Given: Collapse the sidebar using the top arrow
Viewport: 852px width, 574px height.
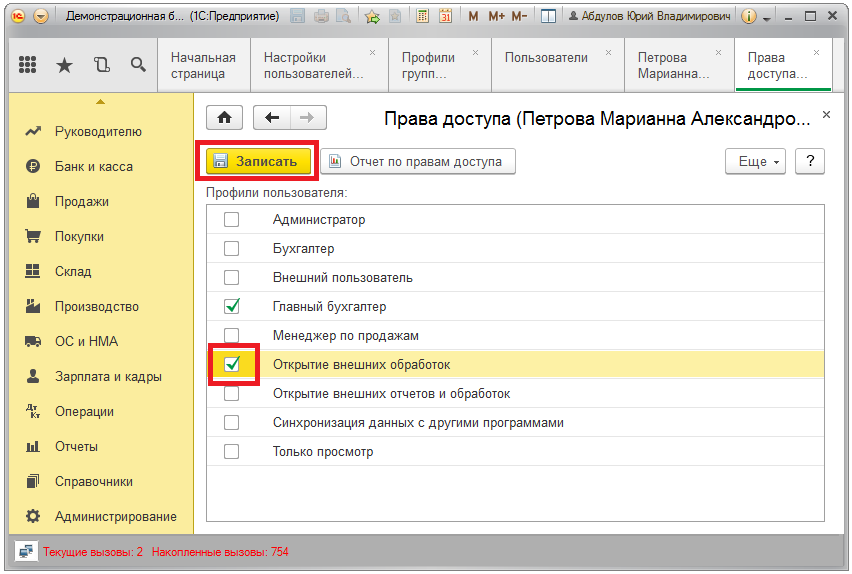Looking at the screenshot, I should click(99, 101).
